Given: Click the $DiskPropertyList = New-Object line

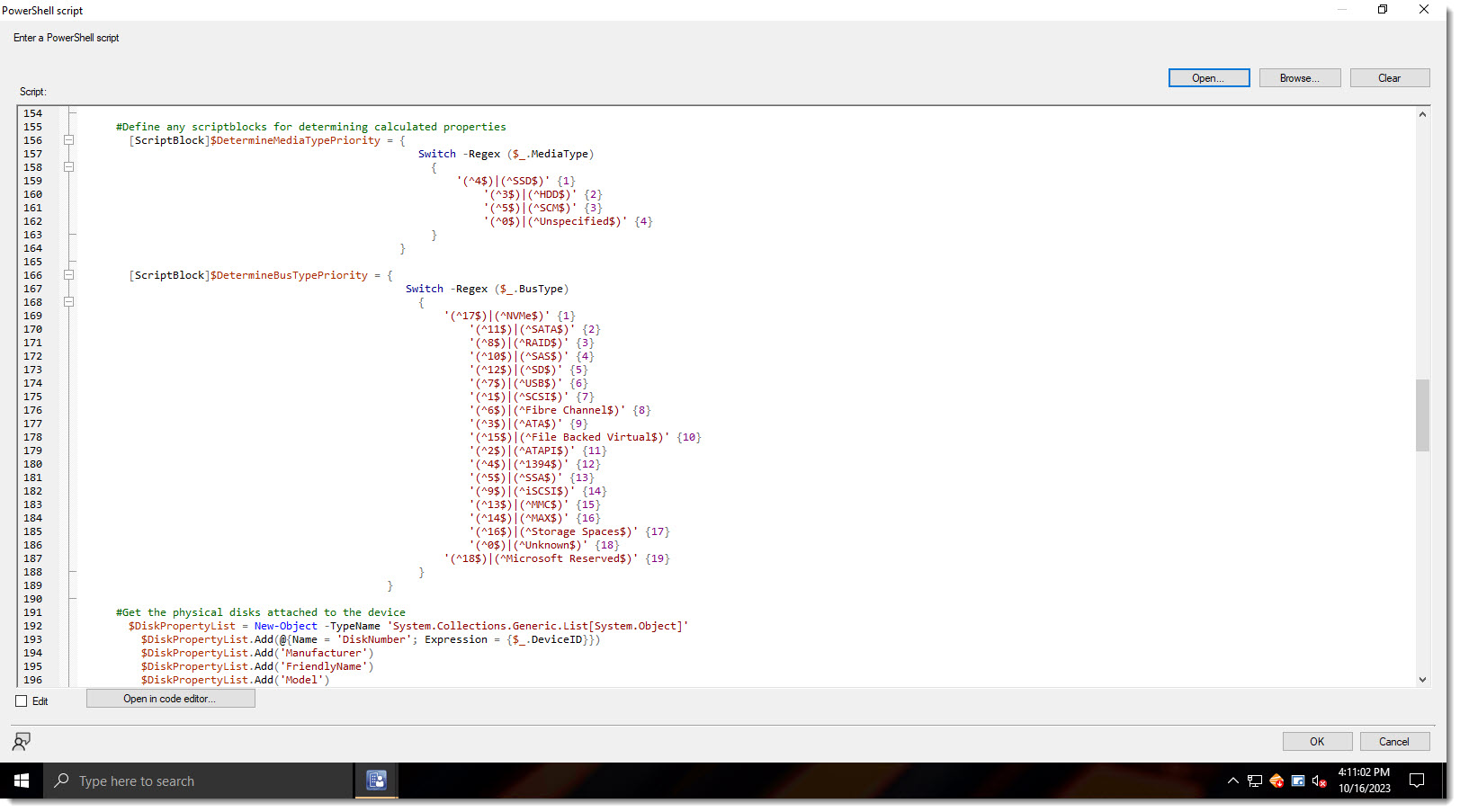Looking at the screenshot, I should 408,626.
